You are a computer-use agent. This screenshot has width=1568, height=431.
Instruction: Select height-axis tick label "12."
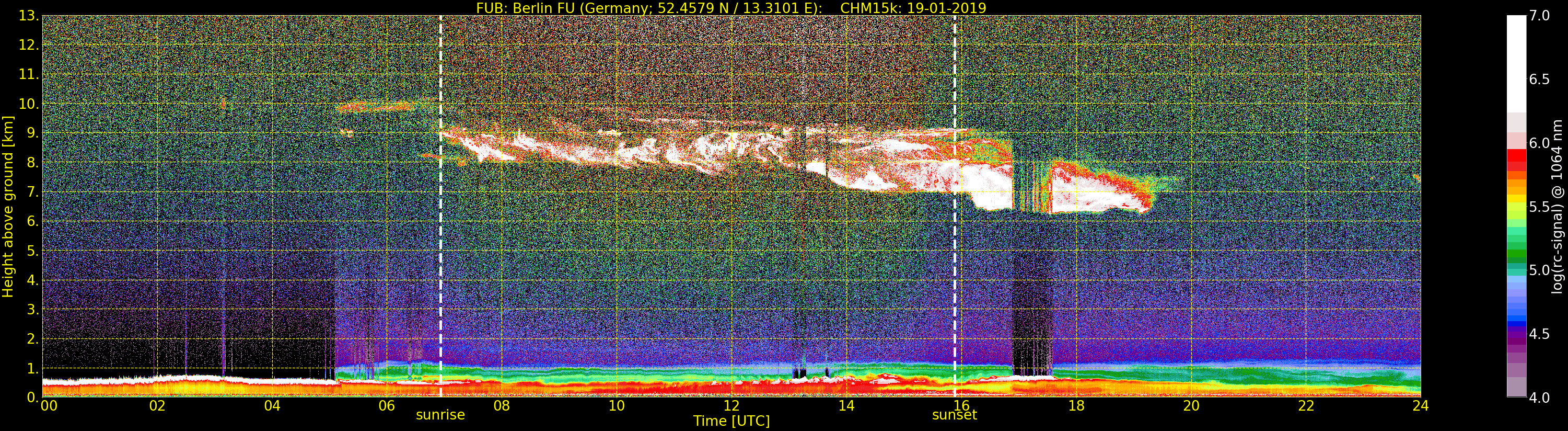click(x=29, y=45)
